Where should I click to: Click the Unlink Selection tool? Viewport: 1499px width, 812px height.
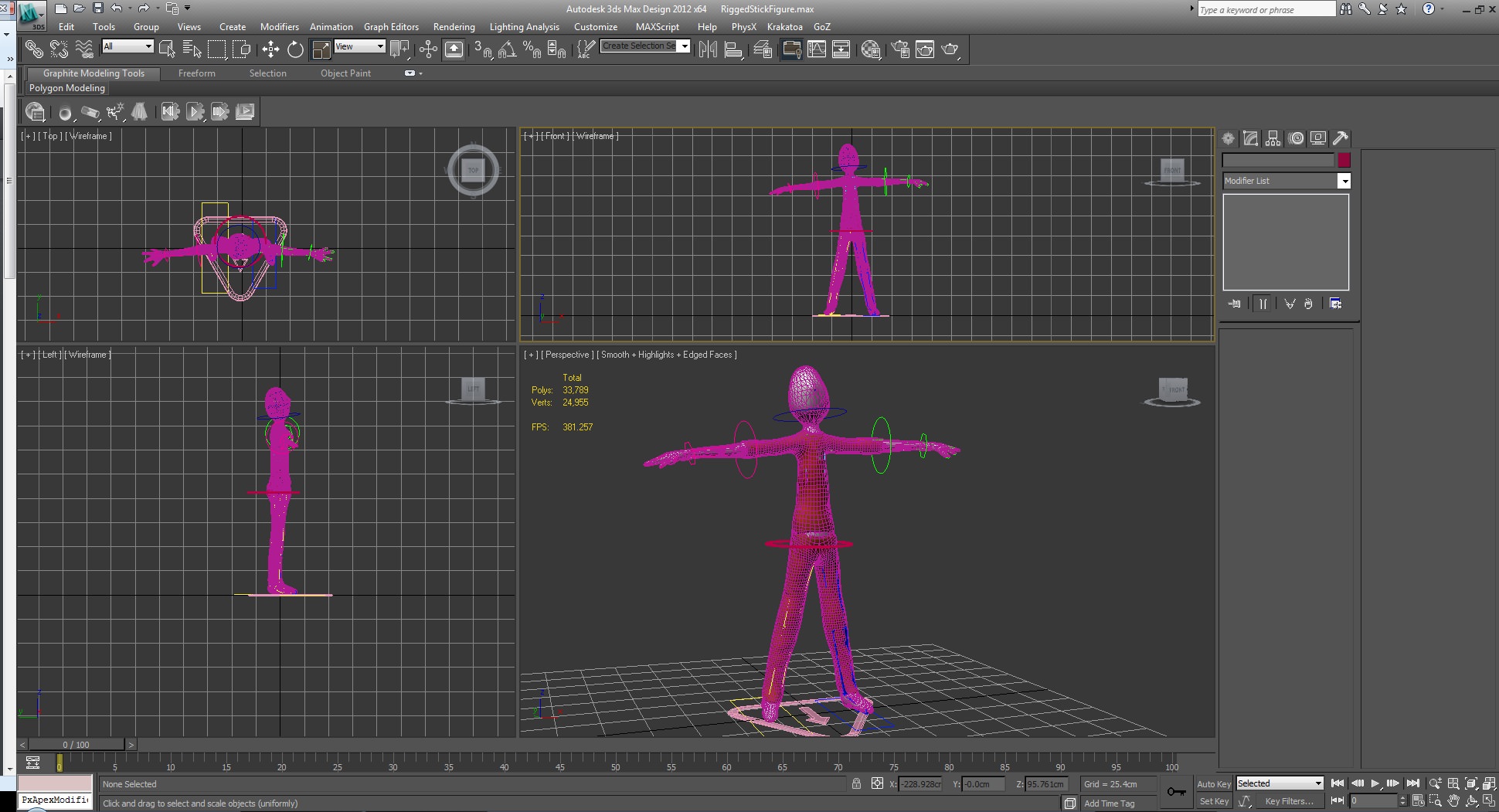click(59, 49)
